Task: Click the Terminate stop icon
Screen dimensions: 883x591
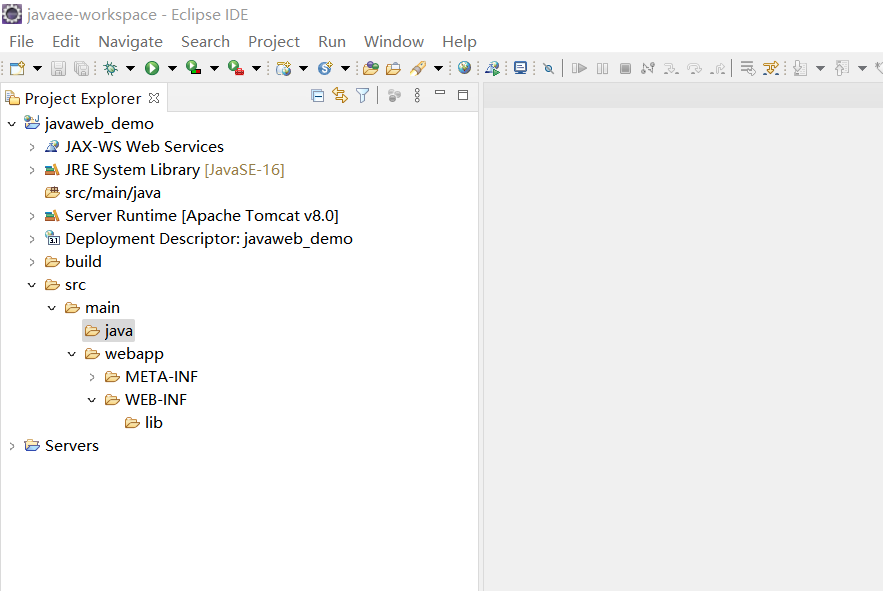Action: (x=625, y=68)
